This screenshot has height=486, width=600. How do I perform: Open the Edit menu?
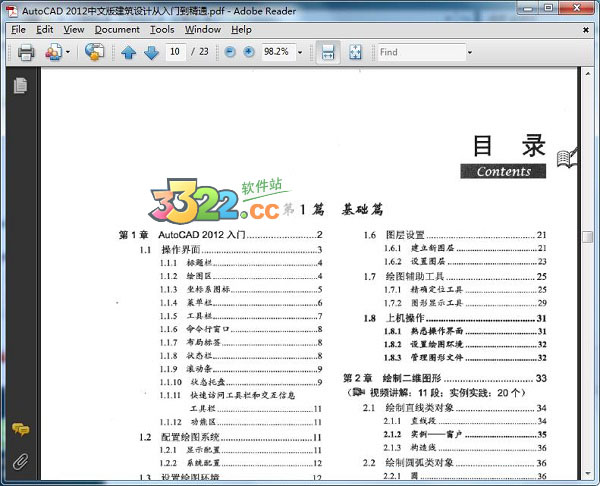click(x=44, y=29)
